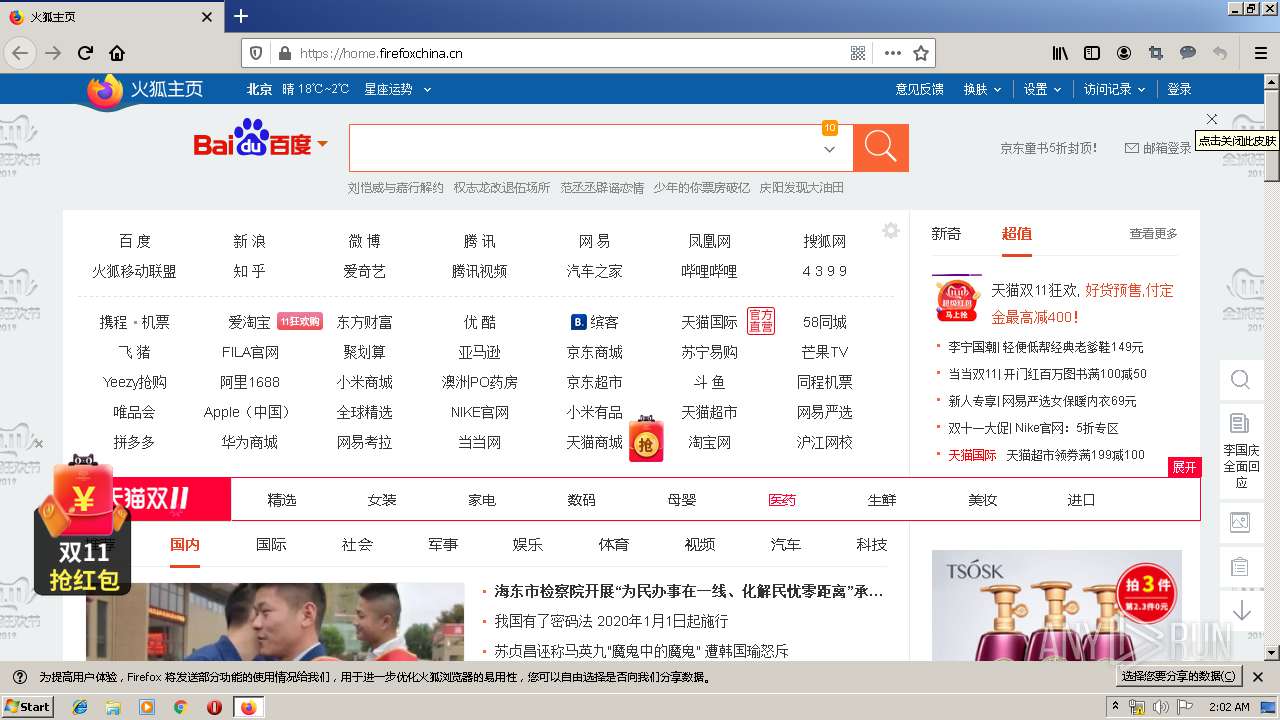
Task: Dismiss the data sharing notification bar
Action: [1258, 677]
